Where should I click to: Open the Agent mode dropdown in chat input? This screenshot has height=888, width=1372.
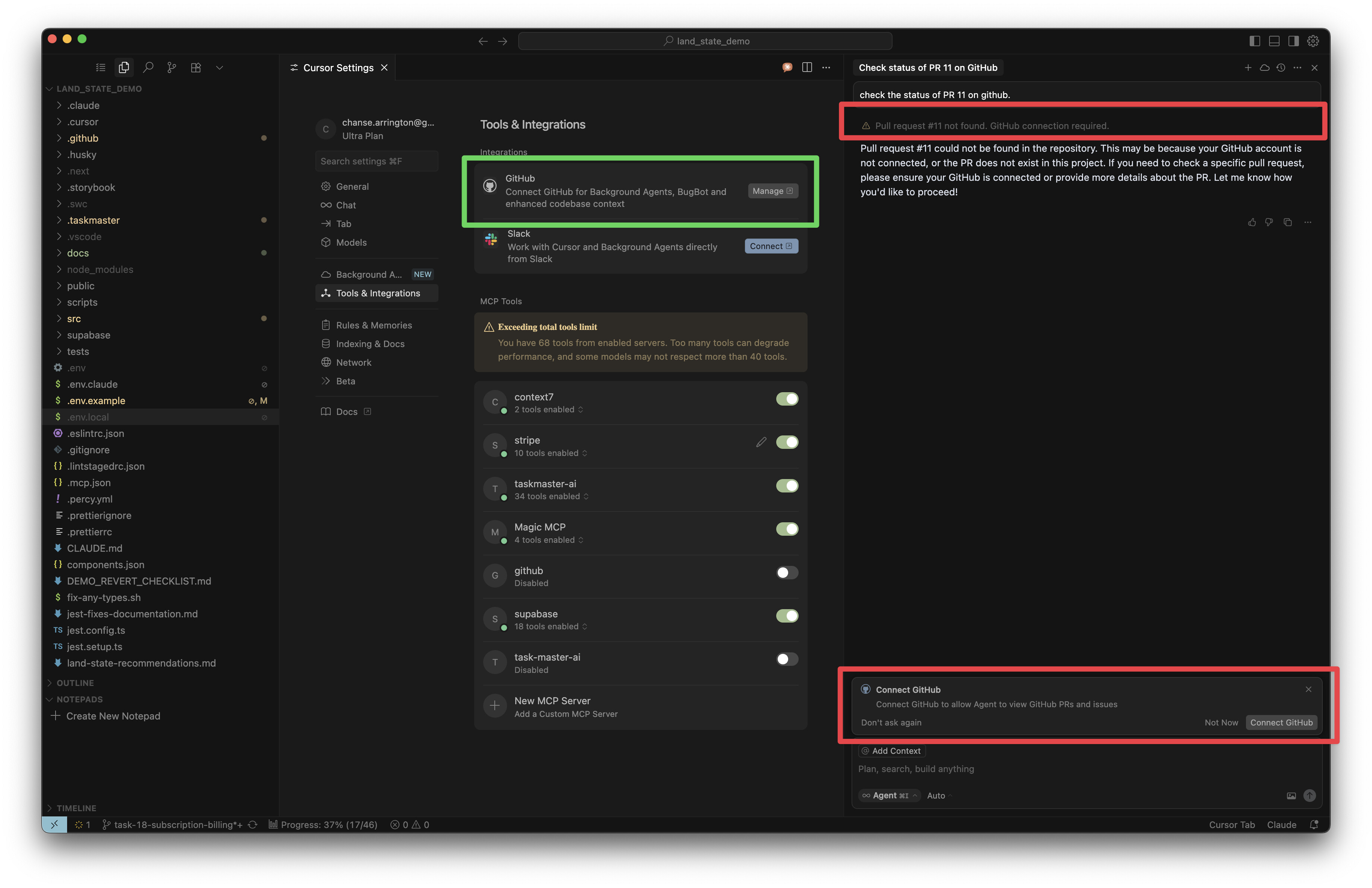(890, 796)
